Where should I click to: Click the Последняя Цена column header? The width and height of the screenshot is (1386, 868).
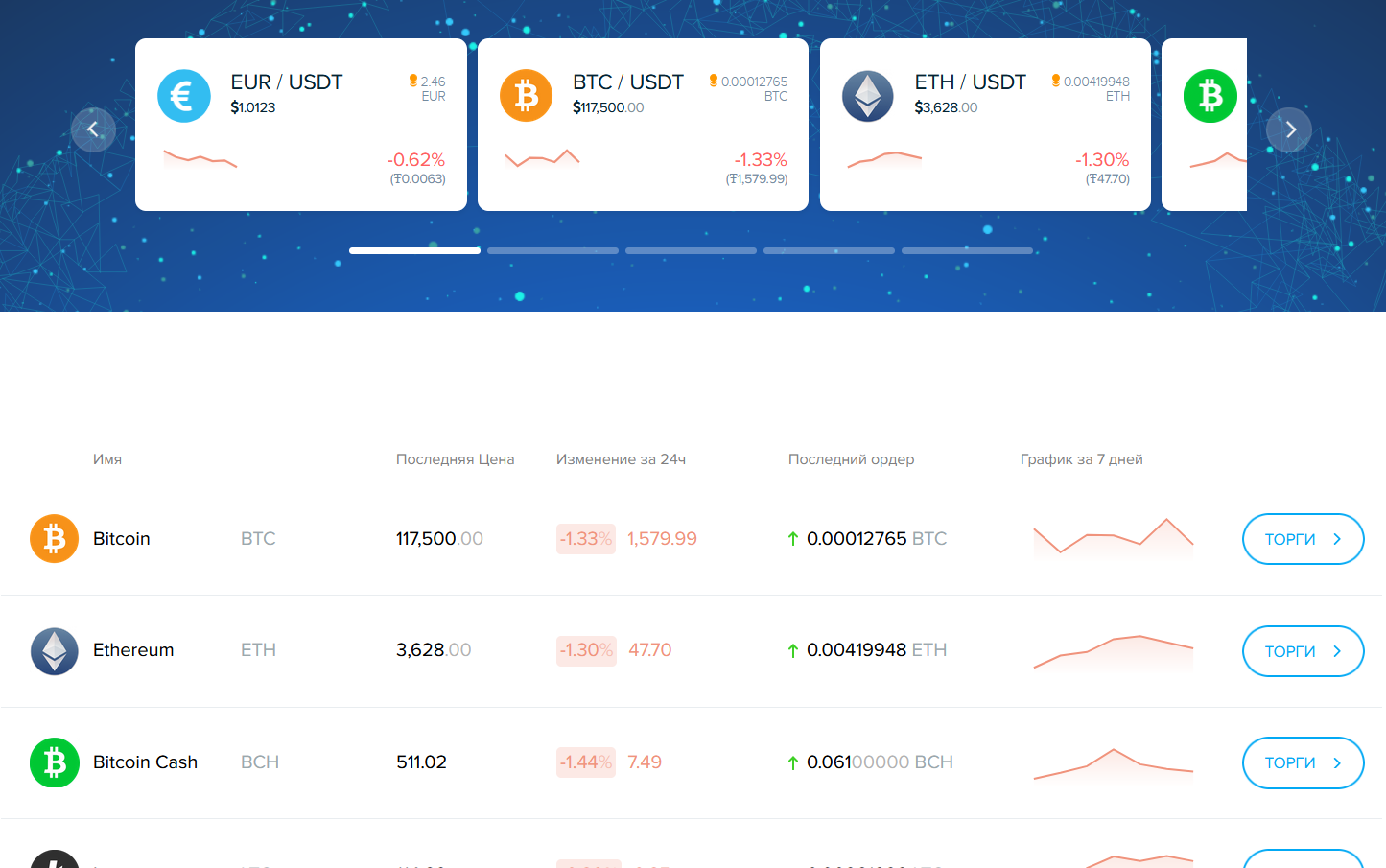pyautogui.click(x=456, y=459)
